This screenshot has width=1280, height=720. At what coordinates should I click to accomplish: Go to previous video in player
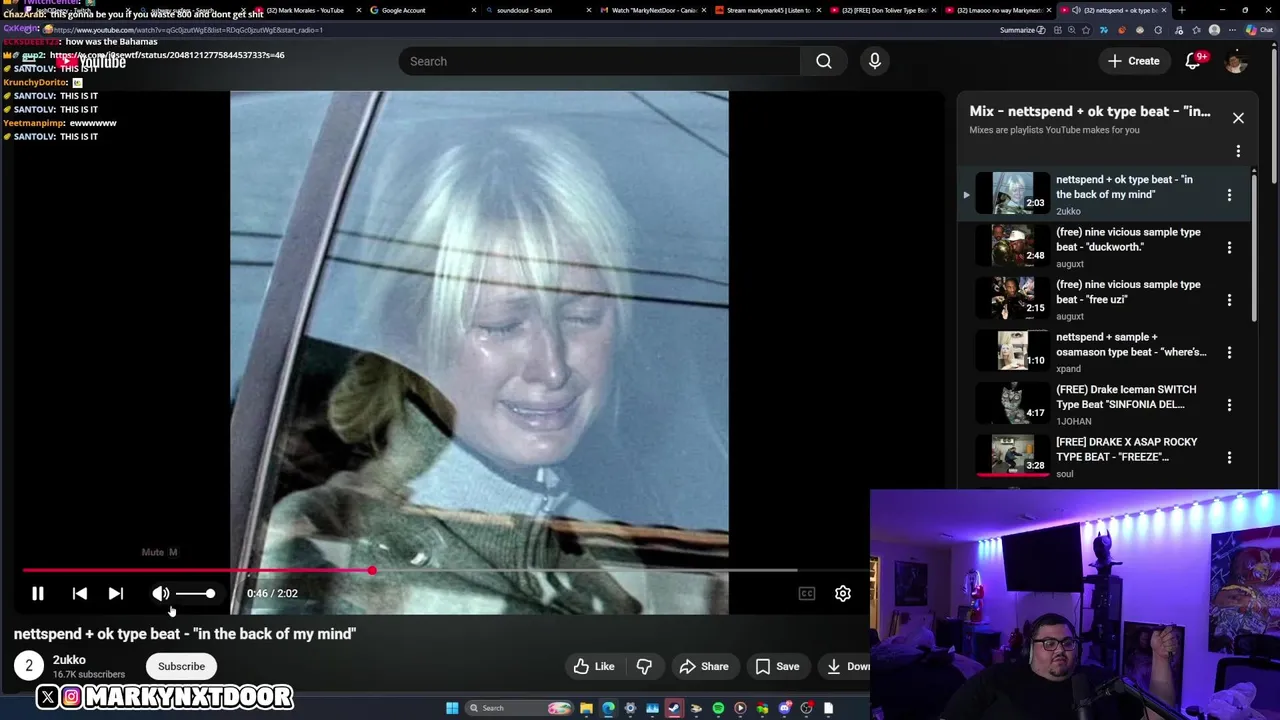pyautogui.click(x=80, y=593)
